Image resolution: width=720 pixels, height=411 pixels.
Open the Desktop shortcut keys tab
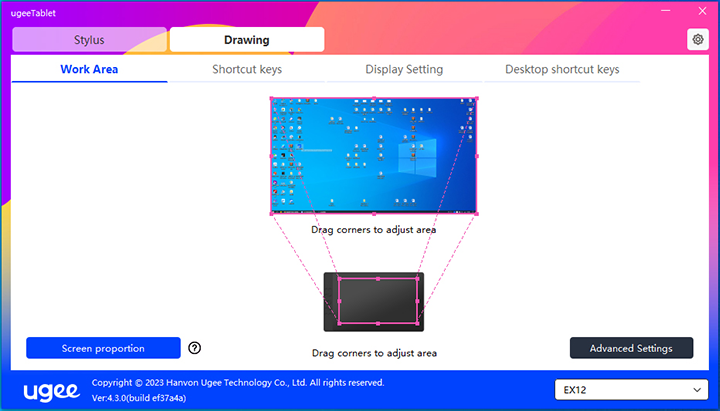tap(562, 70)
